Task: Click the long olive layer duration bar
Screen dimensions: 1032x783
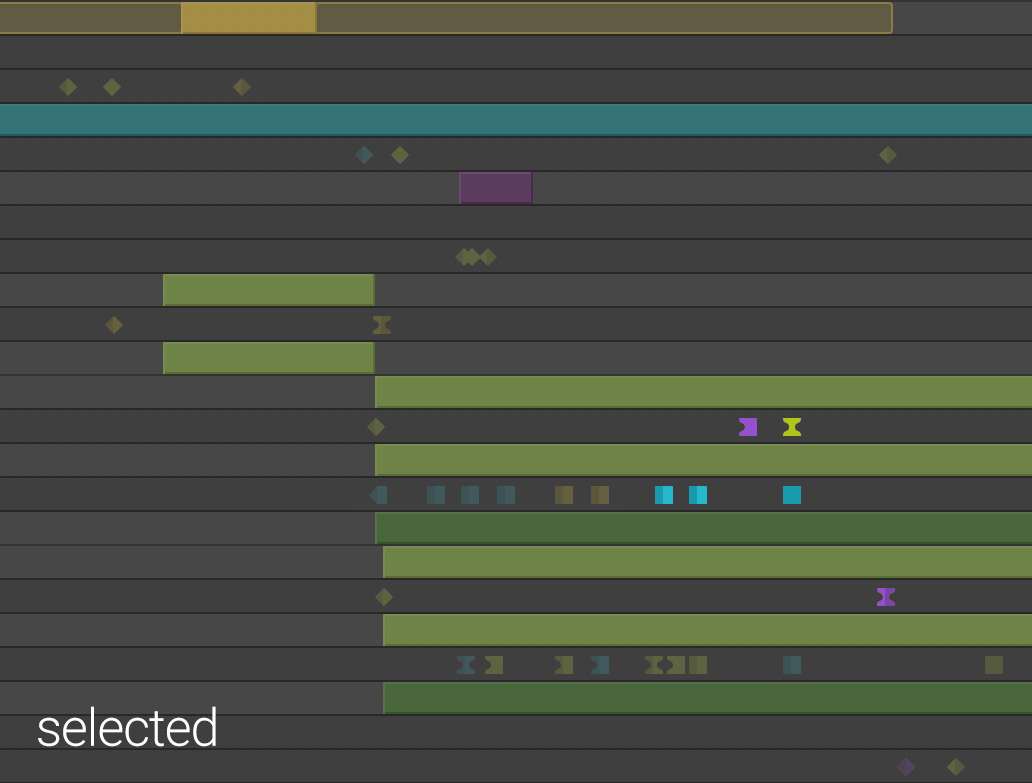Action: pos(700,389)
